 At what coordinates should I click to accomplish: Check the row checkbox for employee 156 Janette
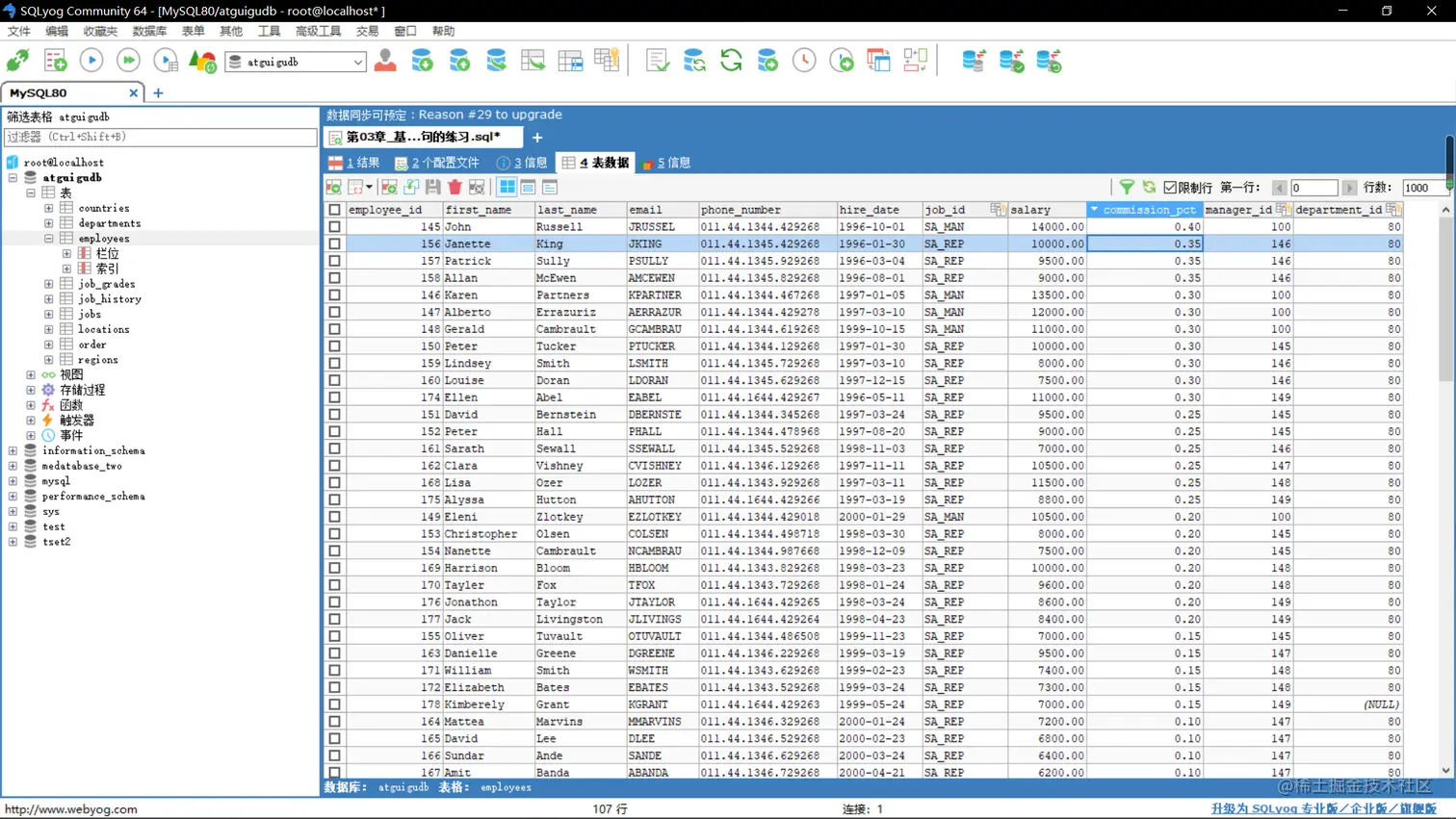[x=335, y=244]
